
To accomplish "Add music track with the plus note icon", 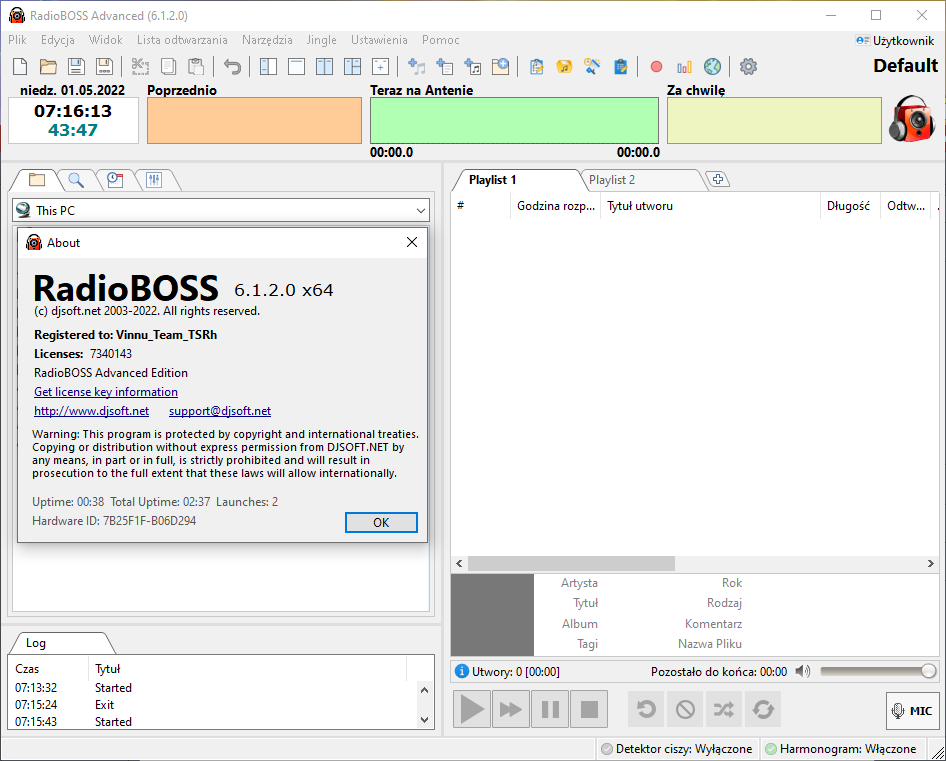I will (x=416, y=66).
